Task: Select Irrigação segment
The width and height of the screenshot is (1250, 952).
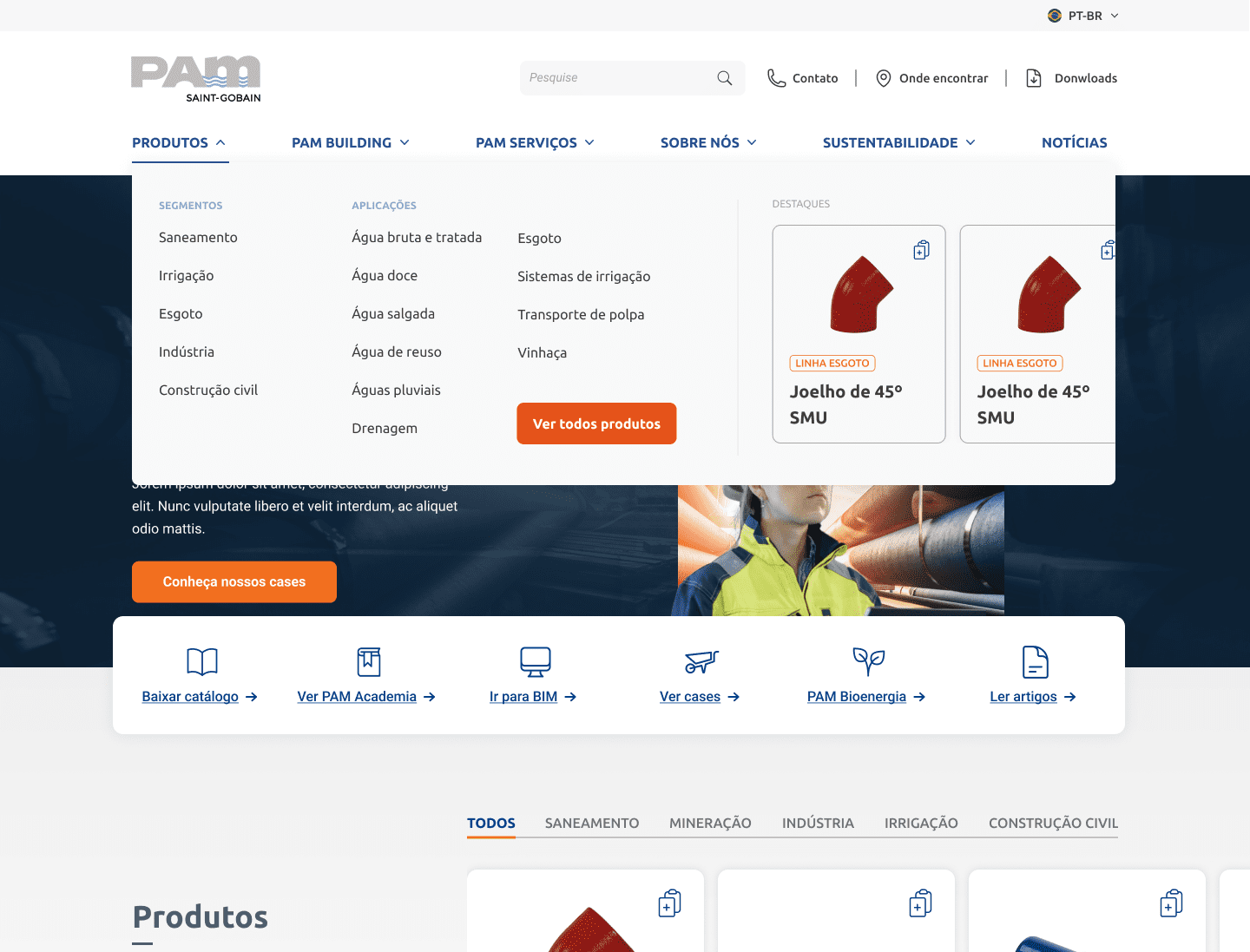Action: click(186, 275)
